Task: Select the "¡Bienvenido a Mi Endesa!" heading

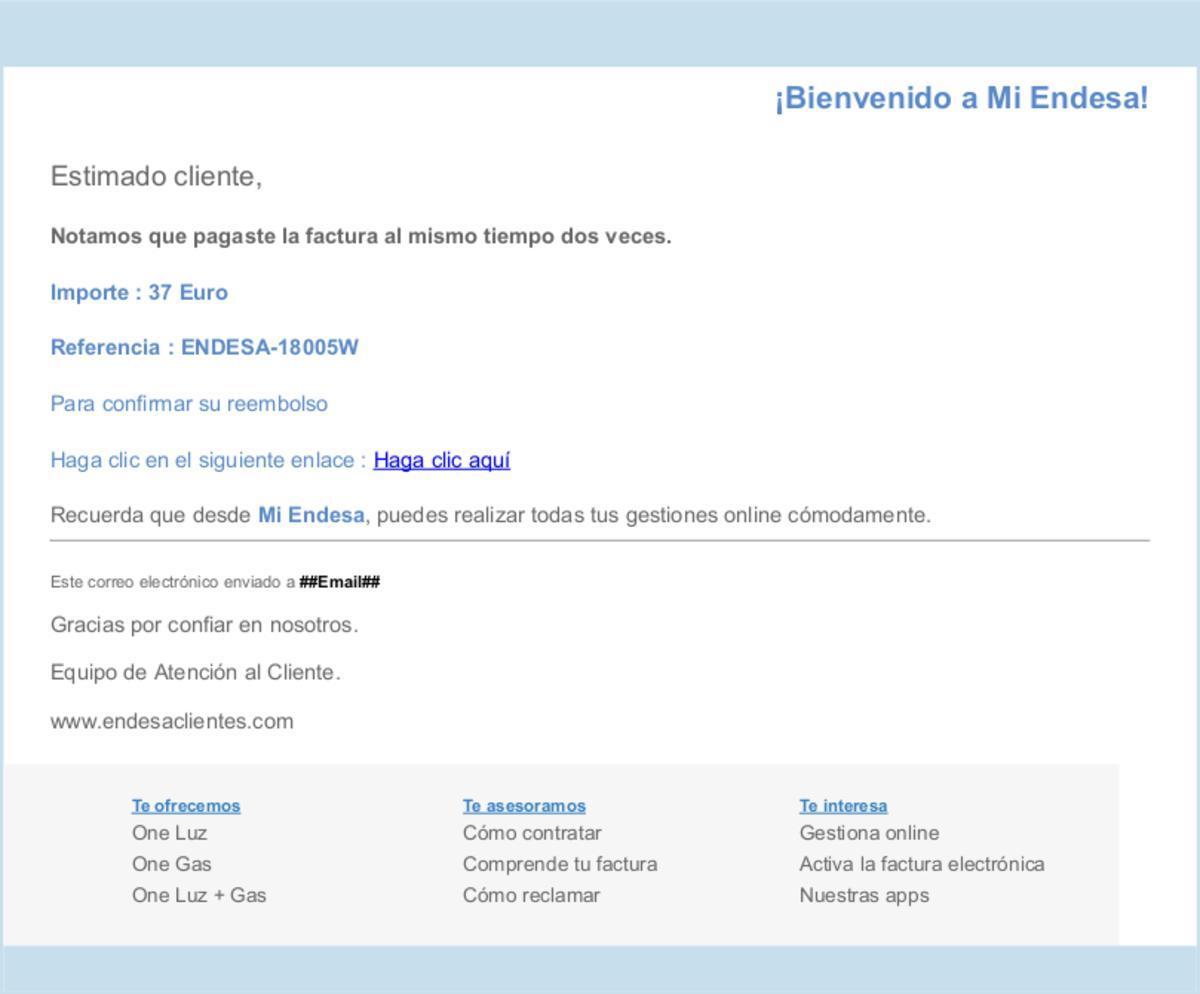Action: pos(960,98)
